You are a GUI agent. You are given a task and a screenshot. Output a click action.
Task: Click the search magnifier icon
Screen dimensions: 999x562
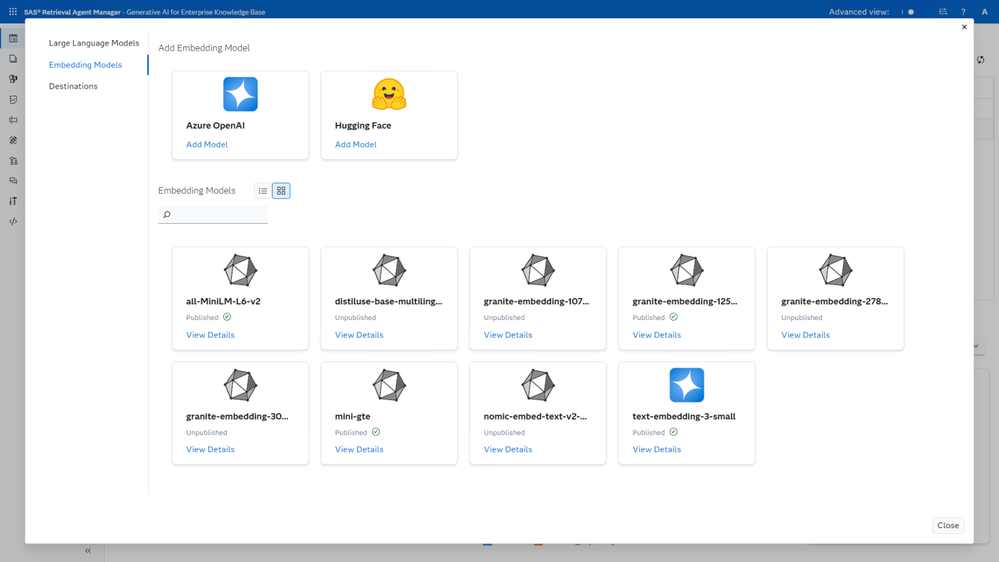(167, 215)
